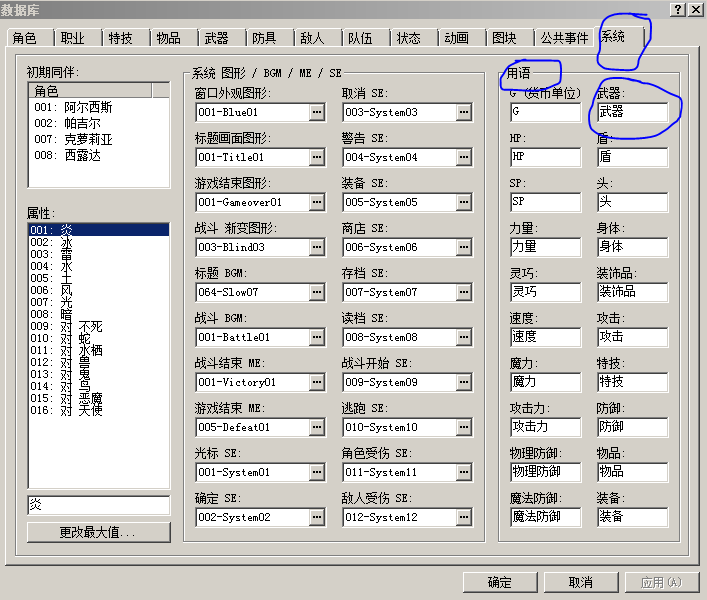The width and height of the screenshot is (707, 600).
Task: Click the help question mark button
Action: tap(678, 9)
